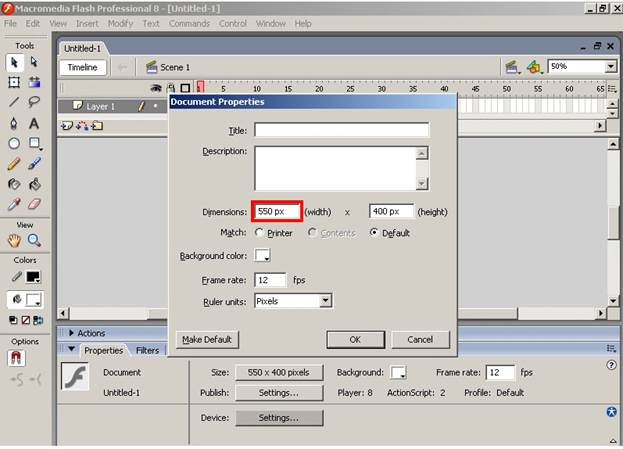This screenshot has height=449, width=623.
Task: Click the dialog Frame rate field
Action: click(x=270, y=280)
